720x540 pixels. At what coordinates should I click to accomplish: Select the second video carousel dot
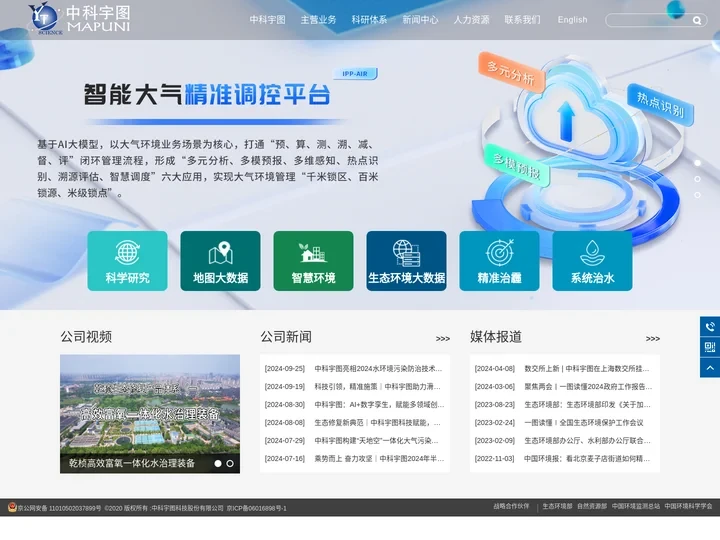230,464
